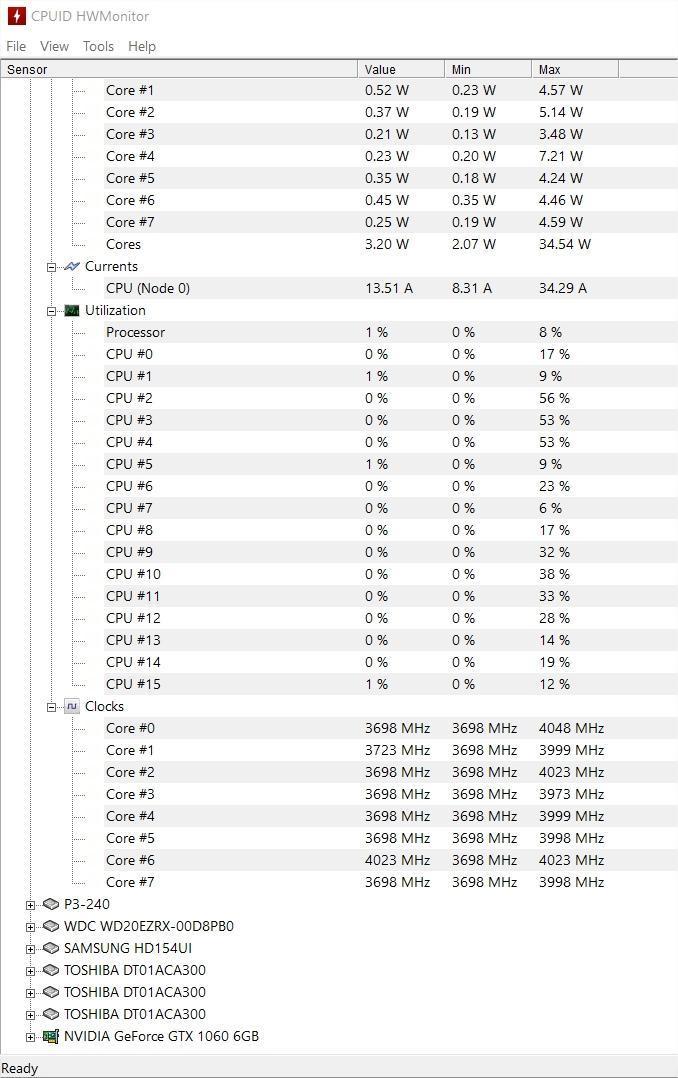Click the Clocks square-wave icon

point(72,706)
